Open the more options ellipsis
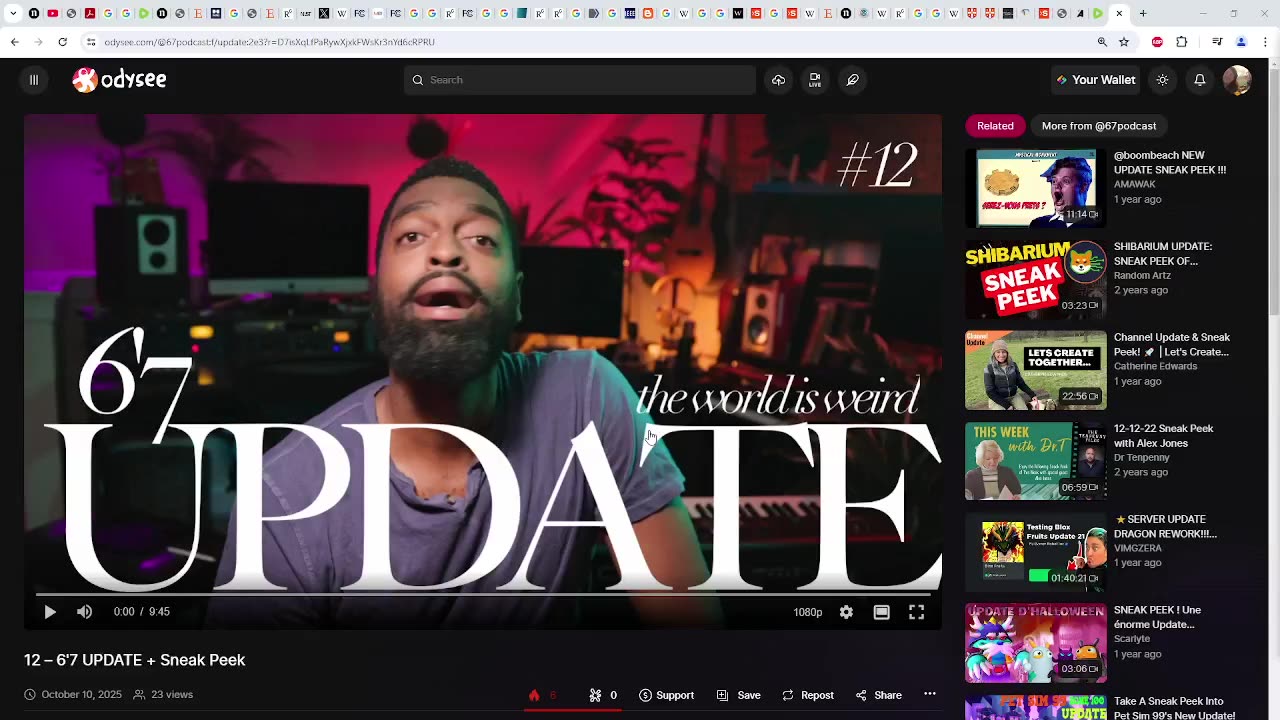Viewport: 1280px width, 720px height. [x=930, y=695]
